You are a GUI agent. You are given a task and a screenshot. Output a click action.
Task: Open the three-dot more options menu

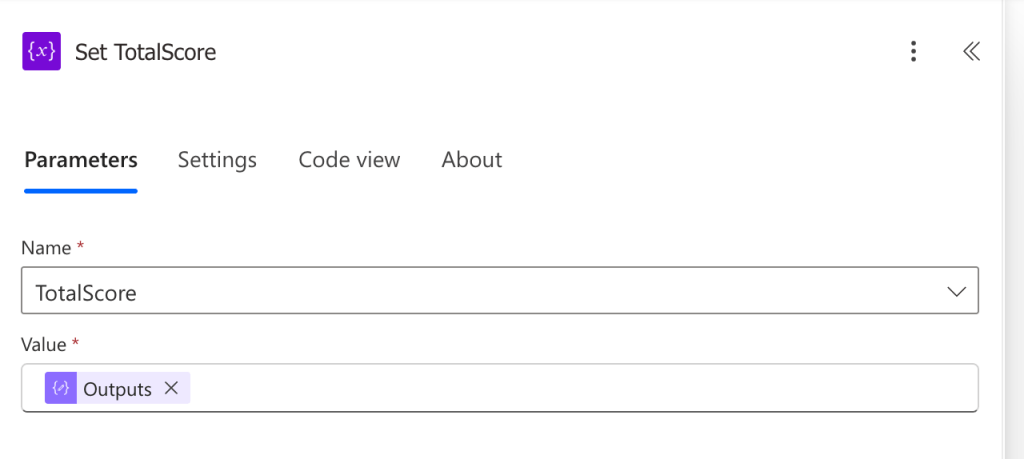pos(913,52)
